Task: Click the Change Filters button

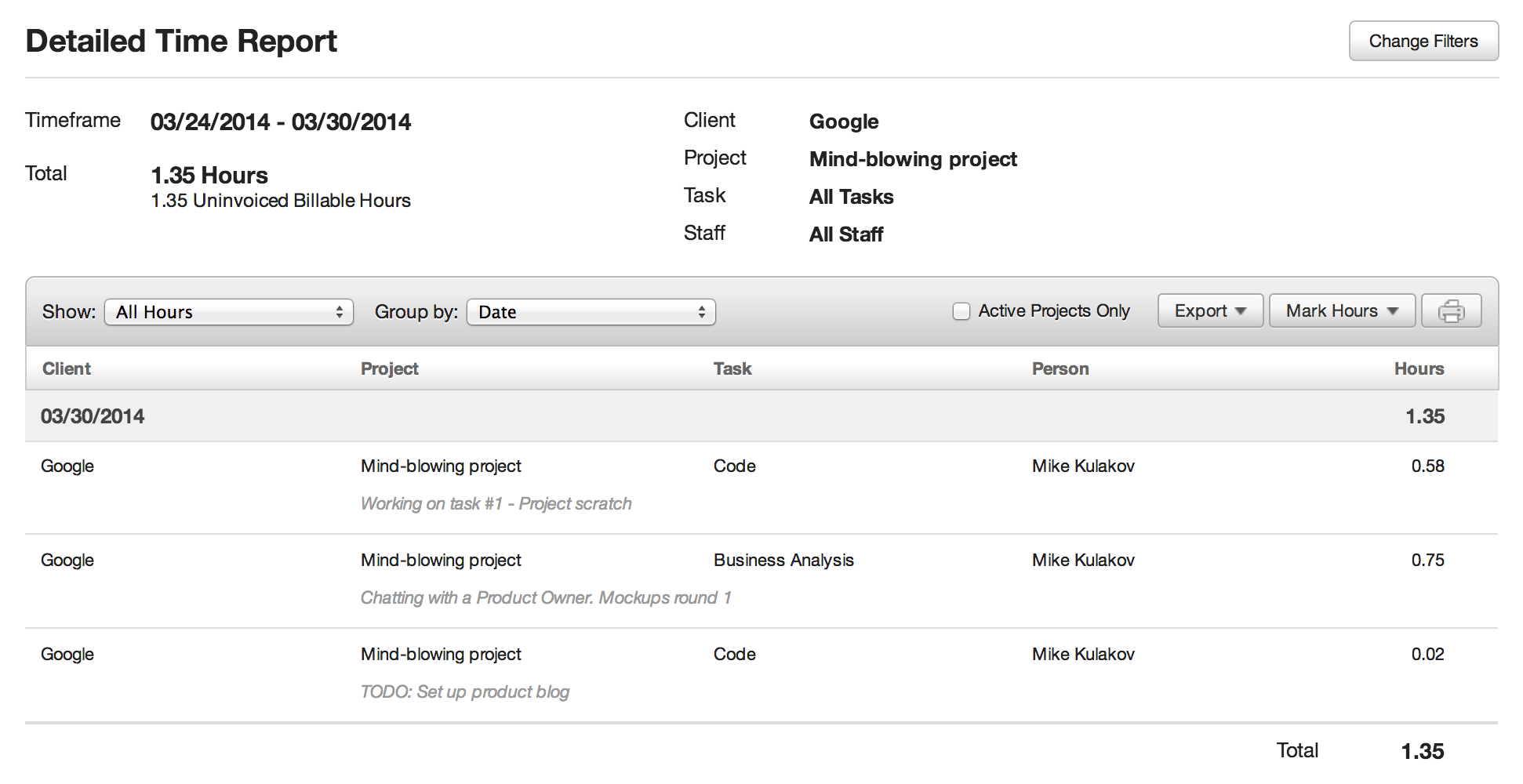Action: [x=1423, y=41]
